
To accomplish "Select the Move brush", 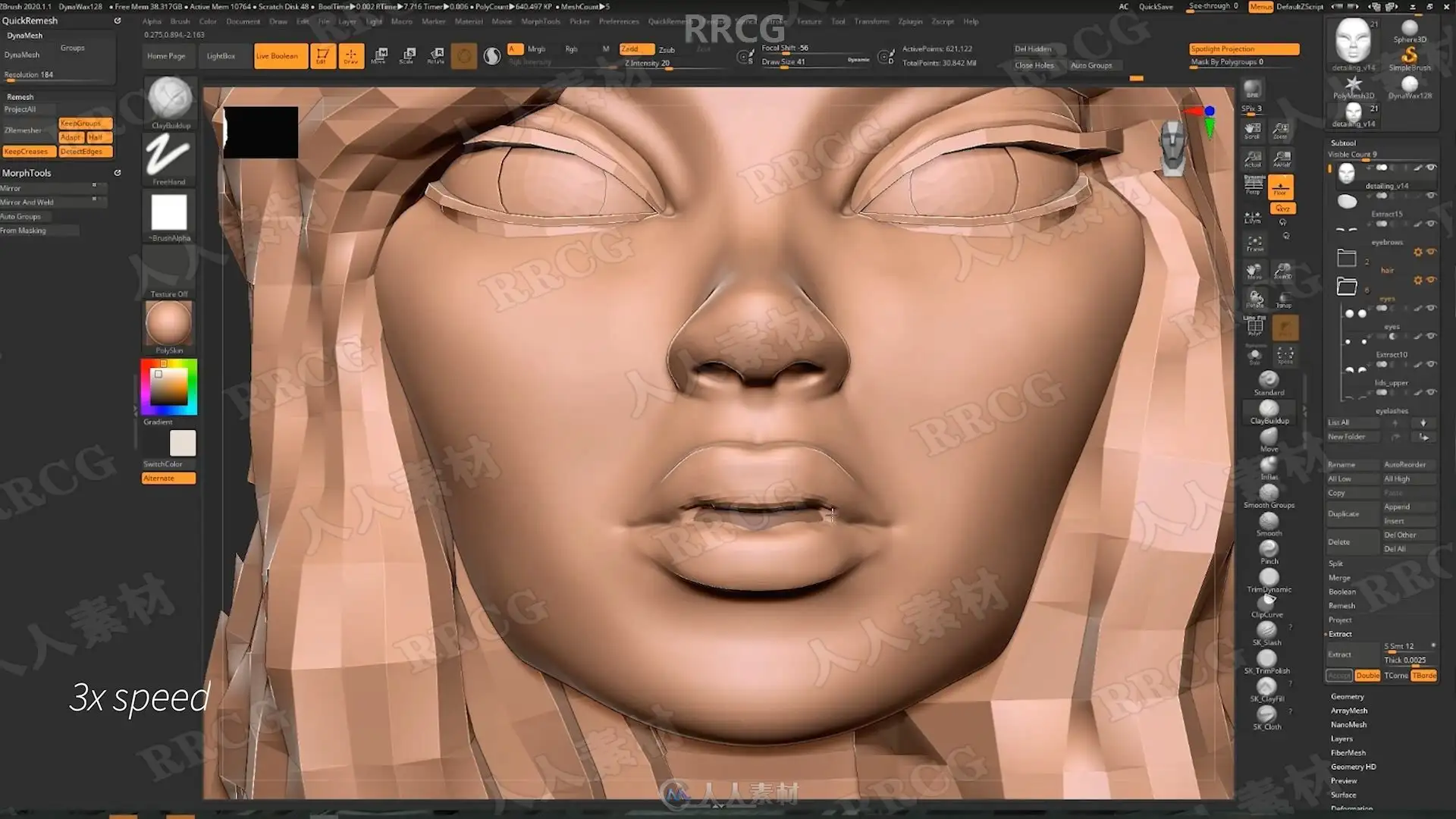I will [1269, 439].
